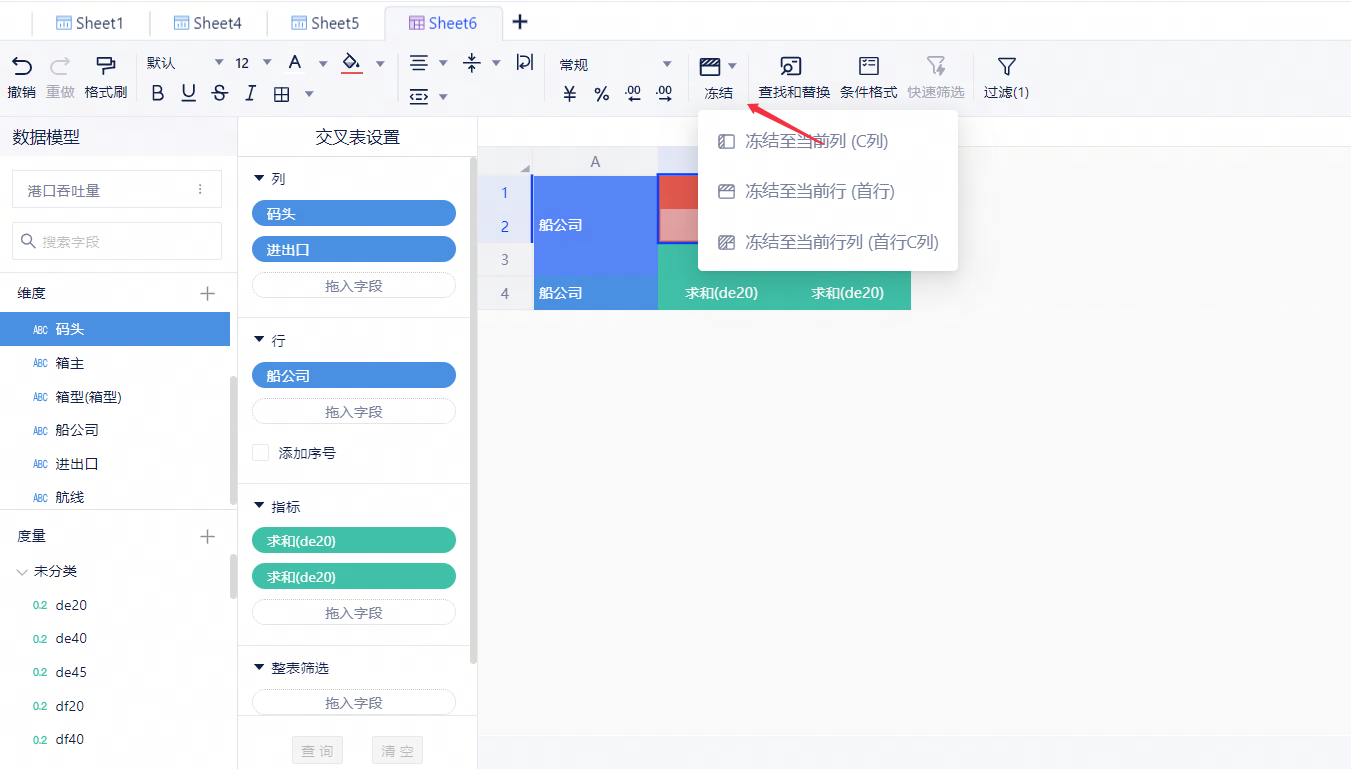Open the number format 常规 dropdown
This screenshot has width=1351, height=769.
coord(615,65)
